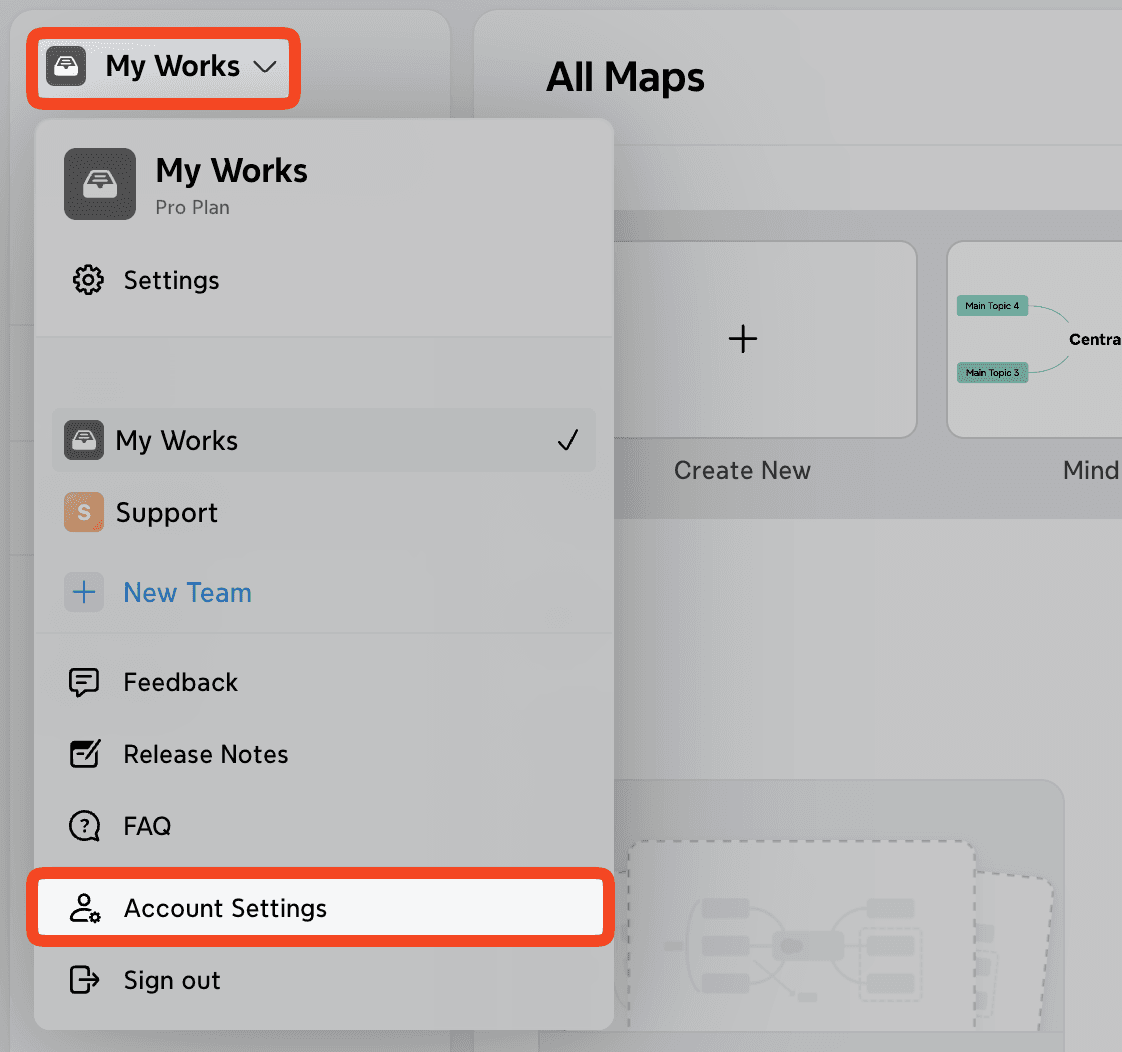Screen dimensions: 1122x1052
Task: Click the plus sign in Create New card
Action: pos(743,339)
